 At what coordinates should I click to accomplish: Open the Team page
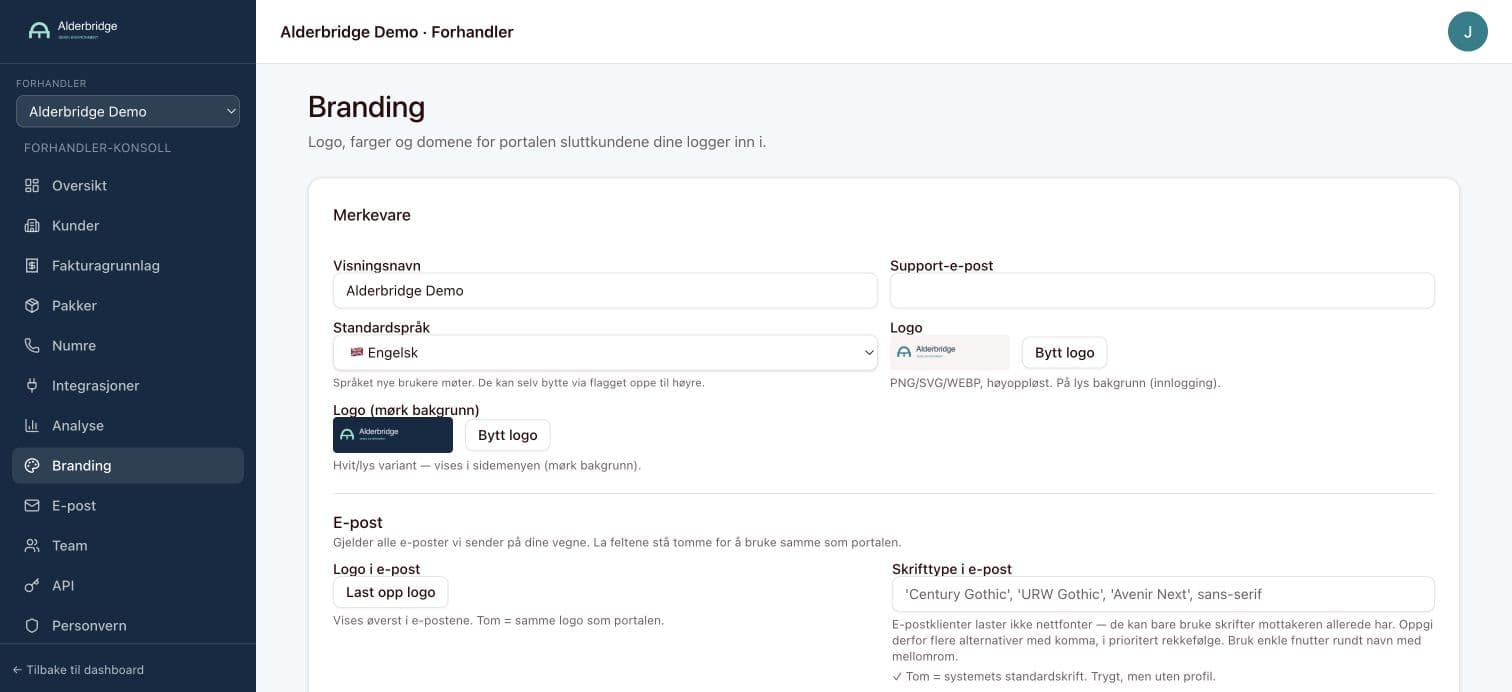(128, 545)
